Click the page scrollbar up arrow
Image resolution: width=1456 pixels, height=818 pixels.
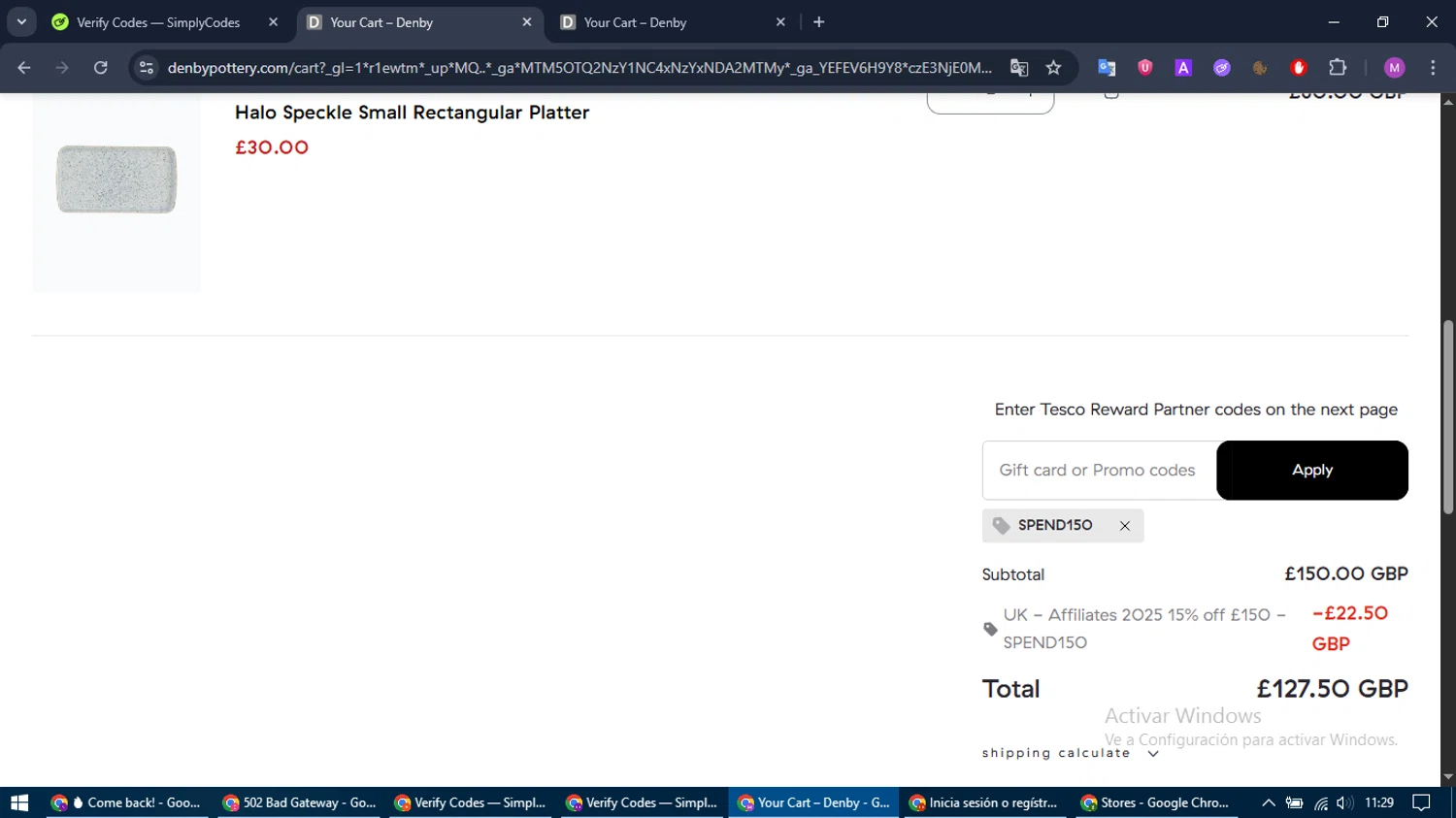(1448, 101)
